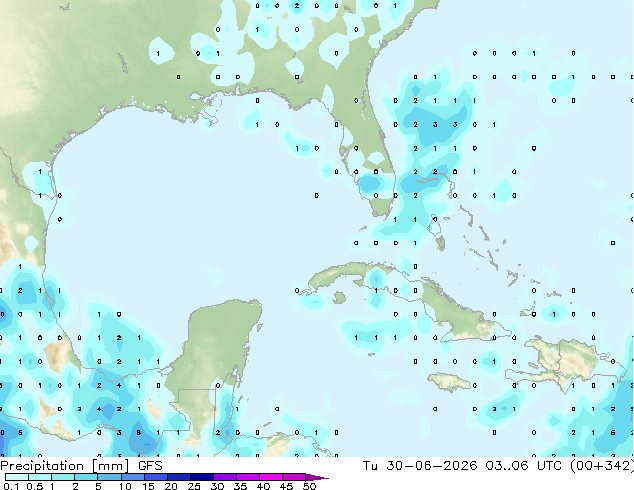Choose the 20–25 mm legend swatch
The height and width of the screenshot is (490, 634).
pos(179,477)
